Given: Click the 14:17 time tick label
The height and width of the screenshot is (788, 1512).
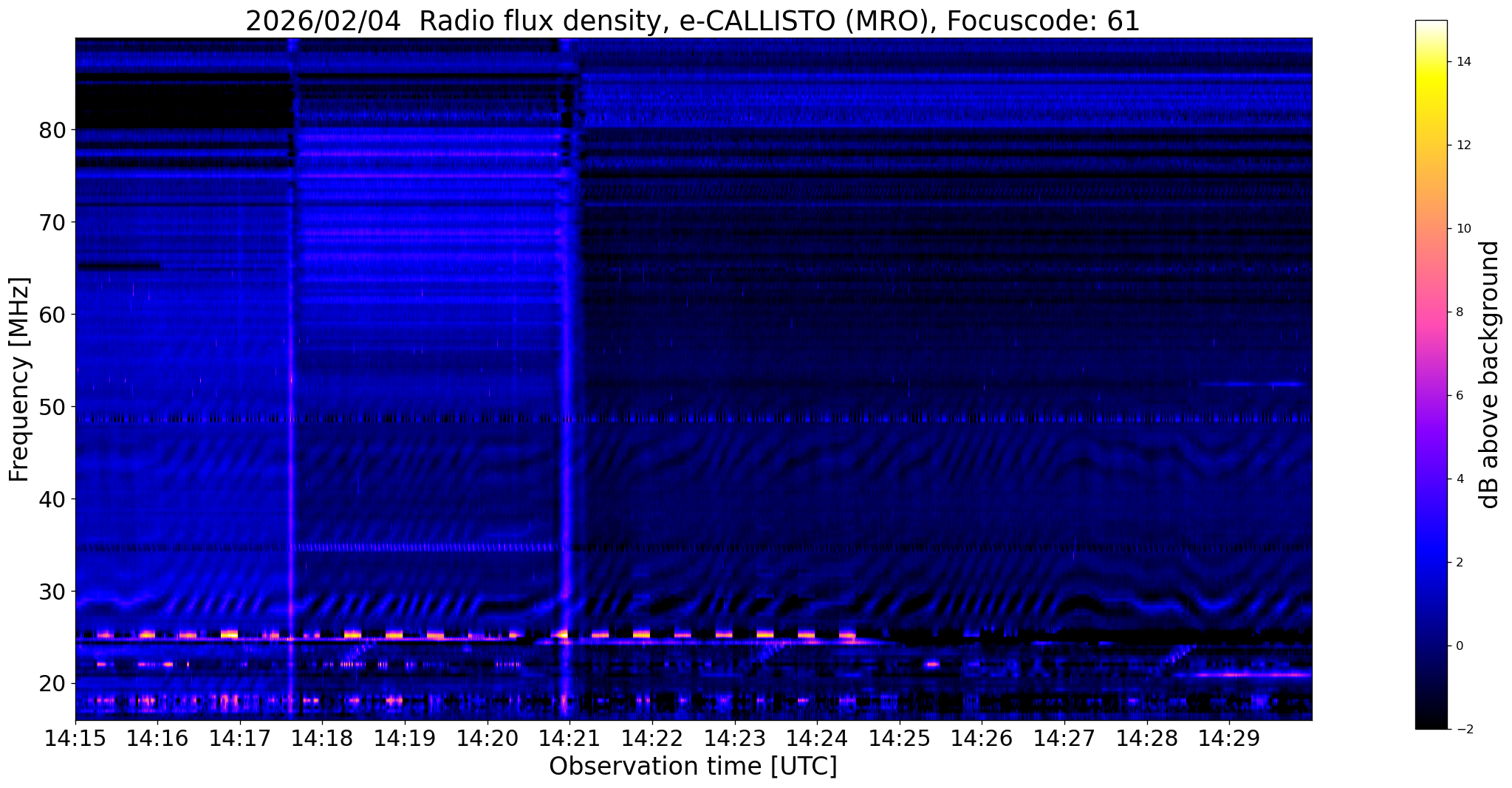Looking at the screenshot, I should coord(240,739).
